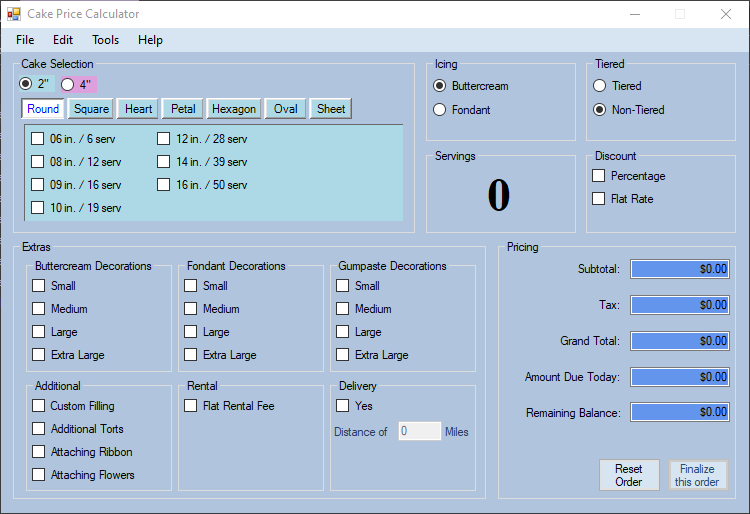Enable the Percentage discount
Screen dimensions: 750x514
point(599,176)
